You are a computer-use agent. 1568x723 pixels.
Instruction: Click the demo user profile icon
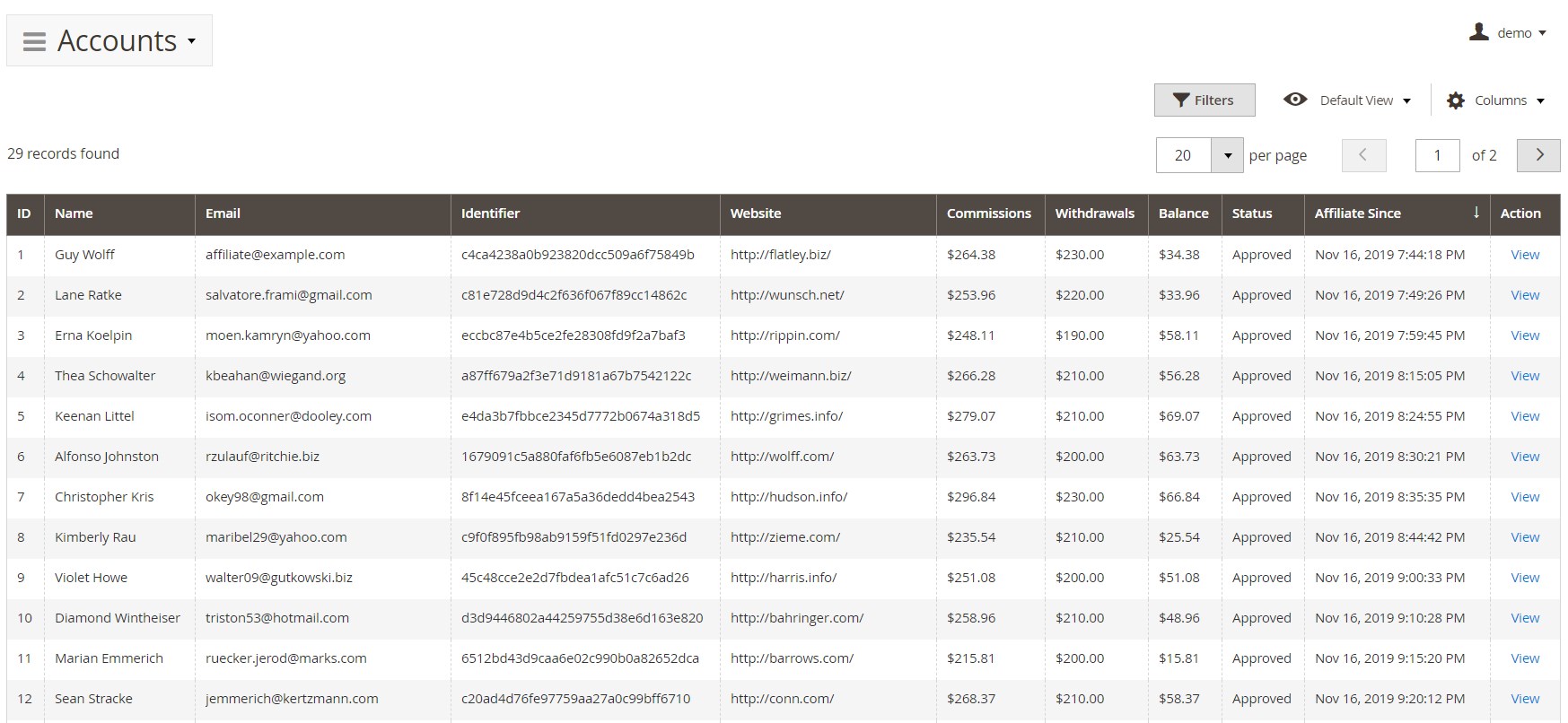[x=1478, y=32]
